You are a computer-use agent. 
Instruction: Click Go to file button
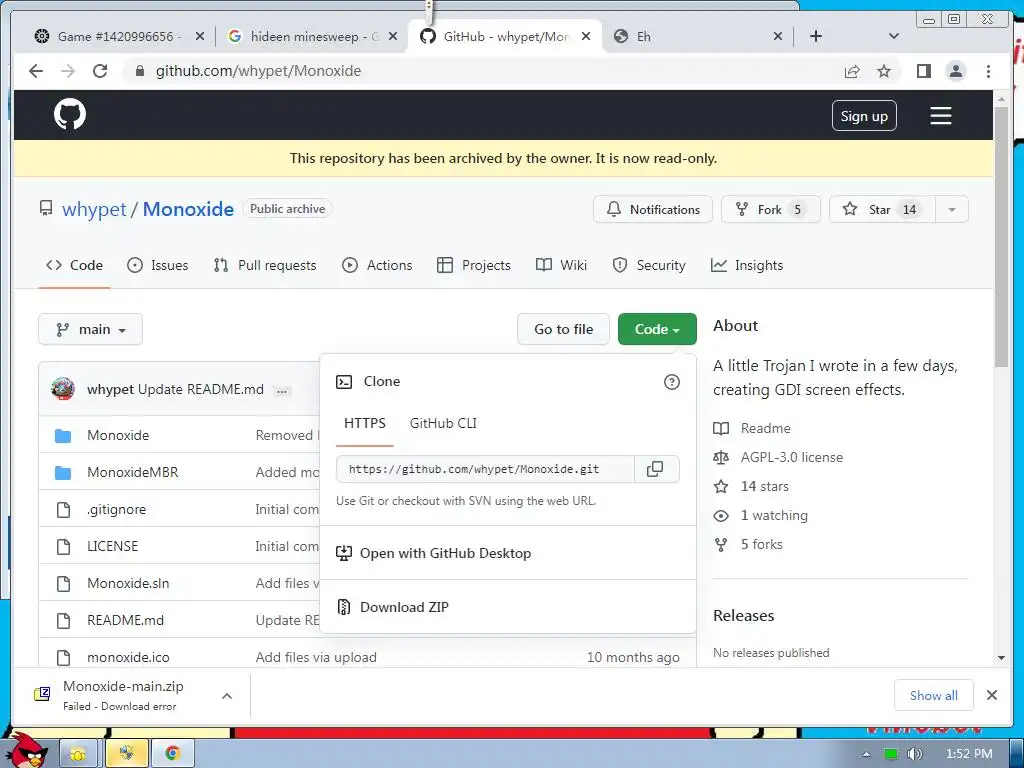[563, 329]
